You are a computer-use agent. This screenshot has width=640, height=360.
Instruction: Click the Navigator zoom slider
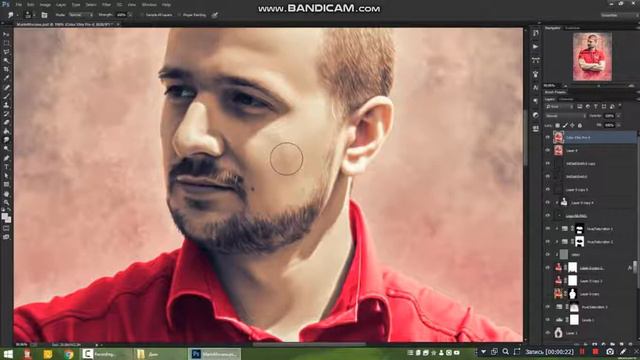(598, 86)
